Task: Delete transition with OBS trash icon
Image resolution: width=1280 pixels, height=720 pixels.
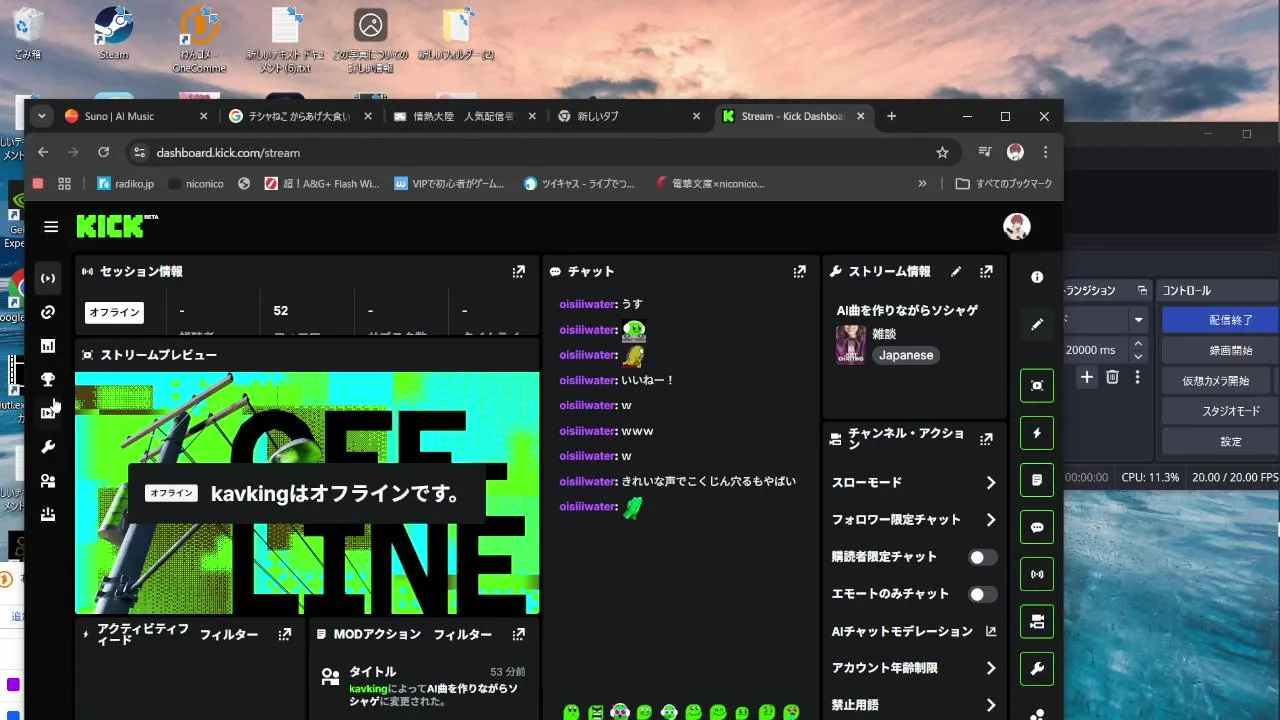Action: click(1112, 377)
